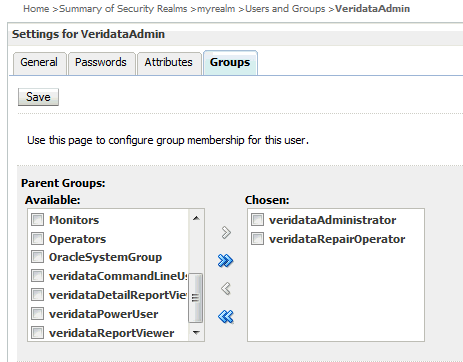Open the Passwords tab
Screen dimensions: 463x362
point(101,62)
